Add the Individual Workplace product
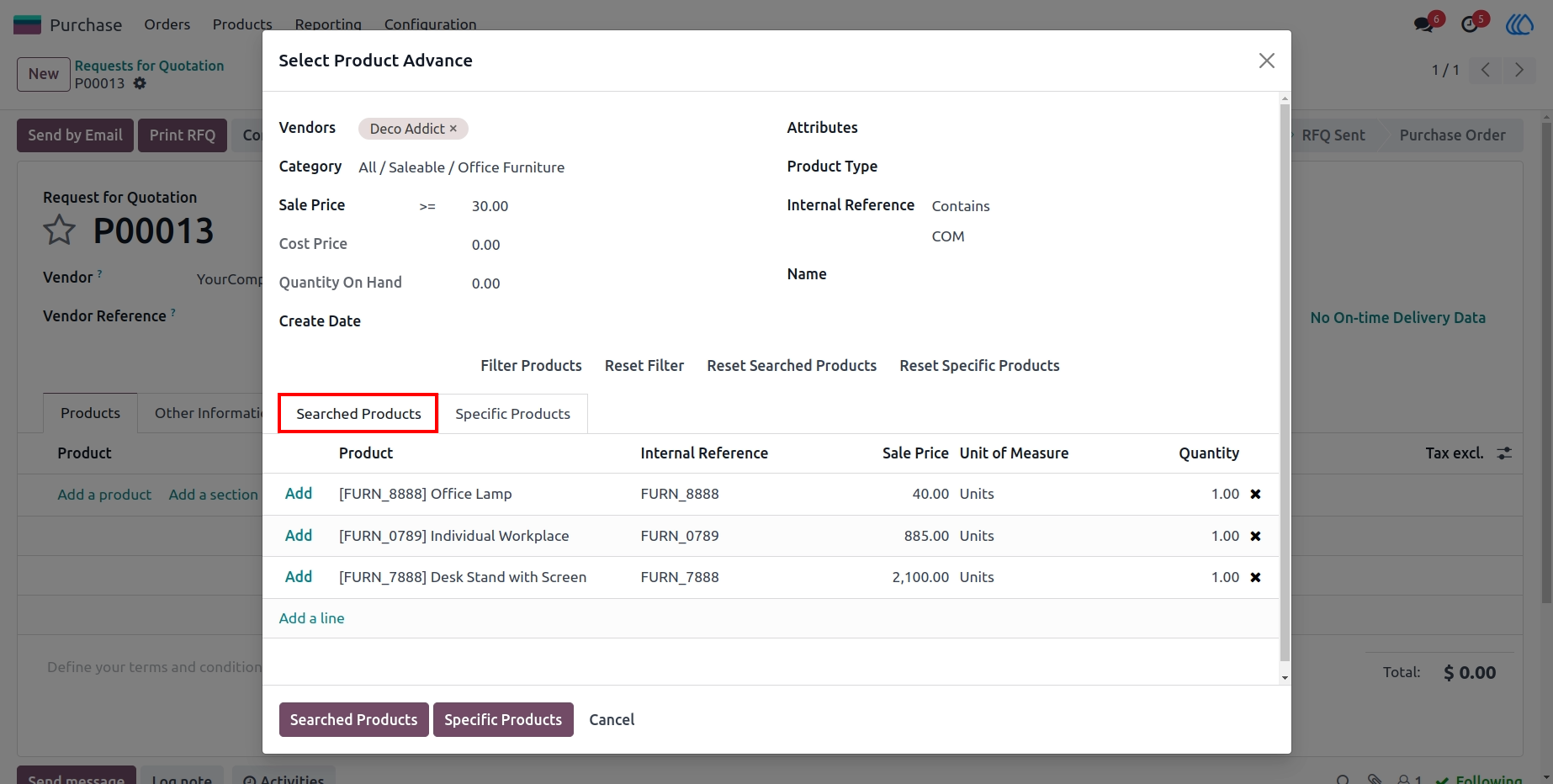This screenshot has height=784, width=1553. pos(299,536)
